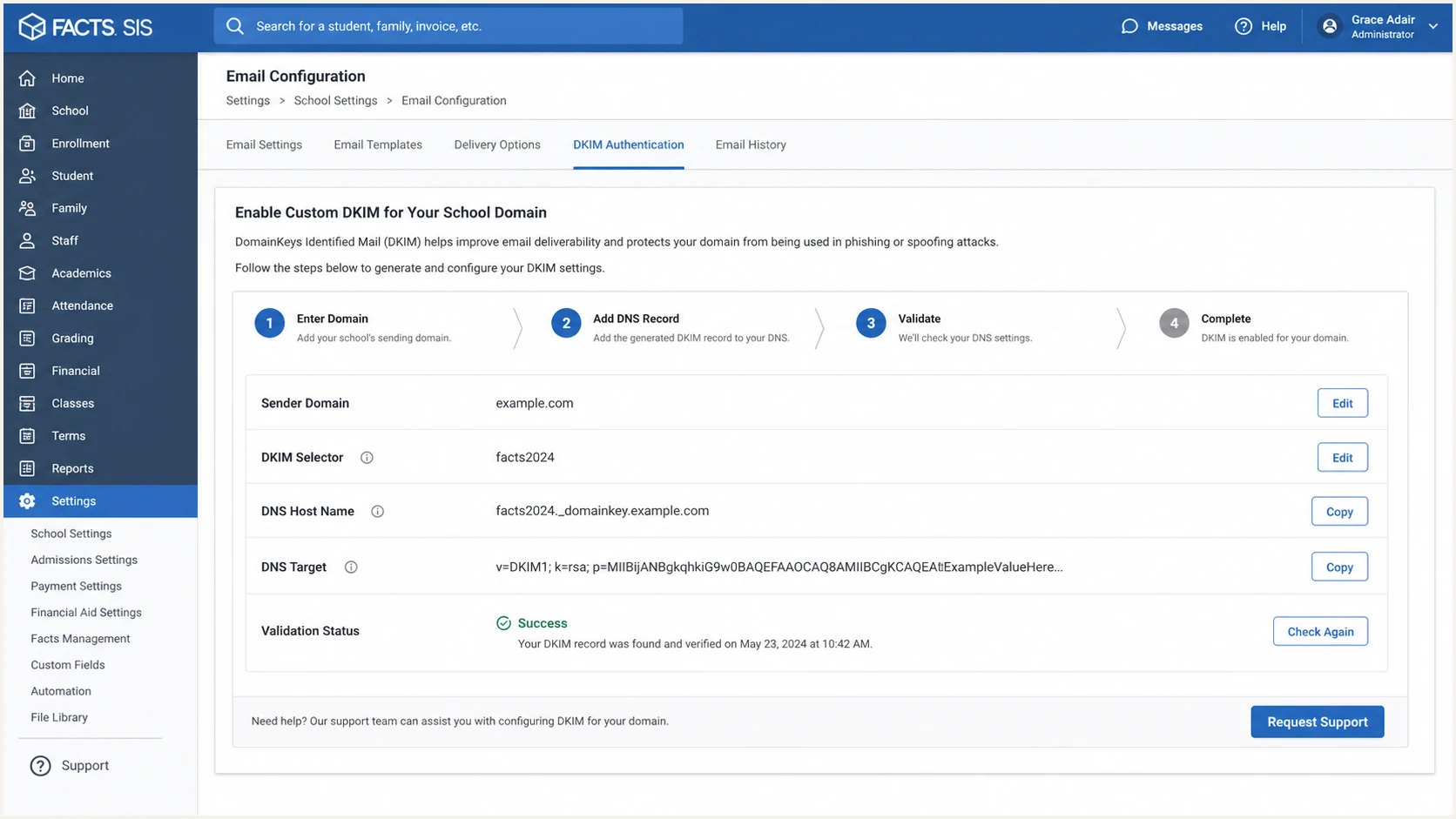Click Check Again validation button
The image size is (1456, 819).
[1320, 631]
